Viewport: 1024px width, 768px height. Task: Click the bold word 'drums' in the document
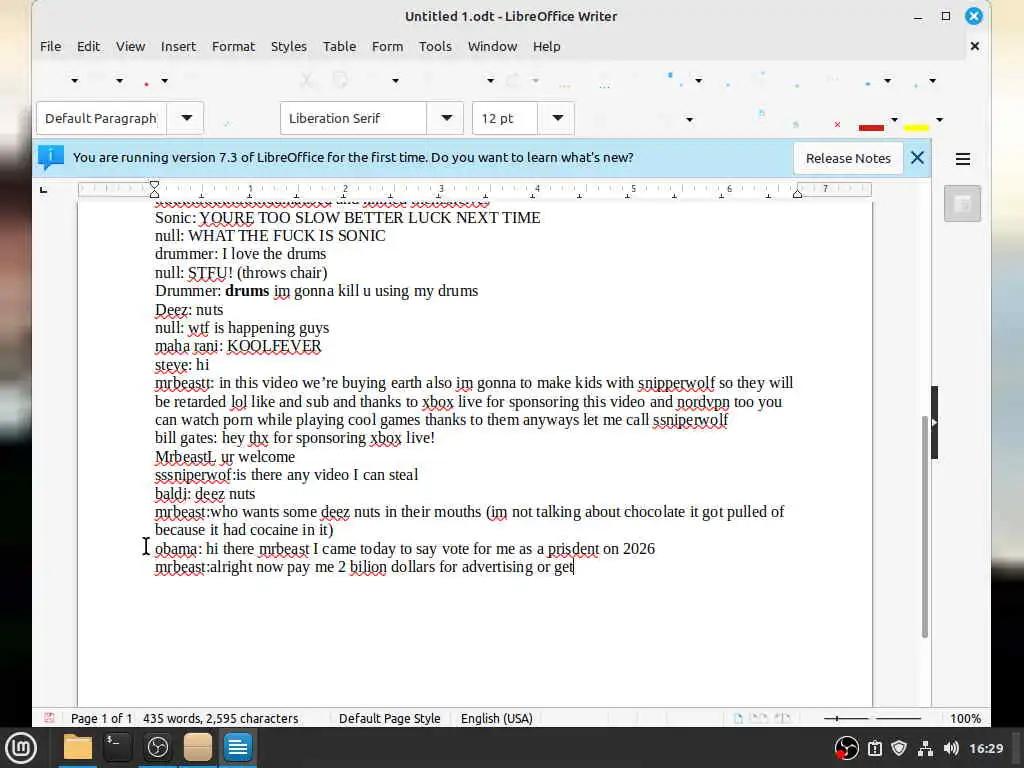point(247,291)
